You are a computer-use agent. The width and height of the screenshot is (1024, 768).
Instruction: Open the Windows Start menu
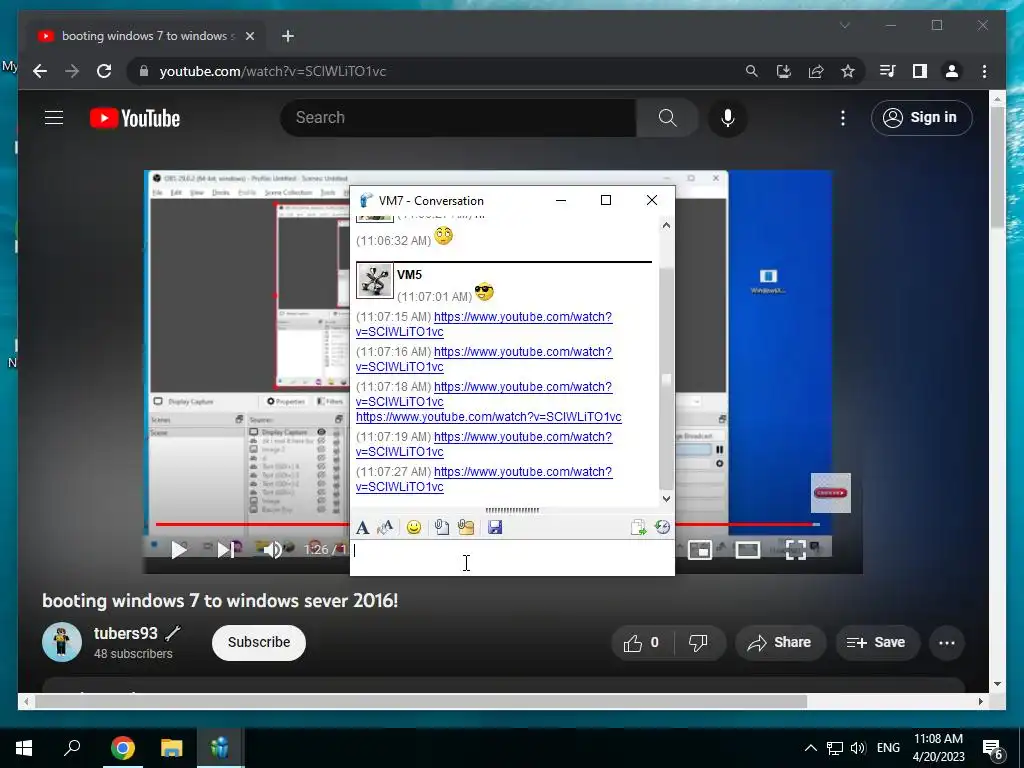pyautogui.click(x=24, y=748)
